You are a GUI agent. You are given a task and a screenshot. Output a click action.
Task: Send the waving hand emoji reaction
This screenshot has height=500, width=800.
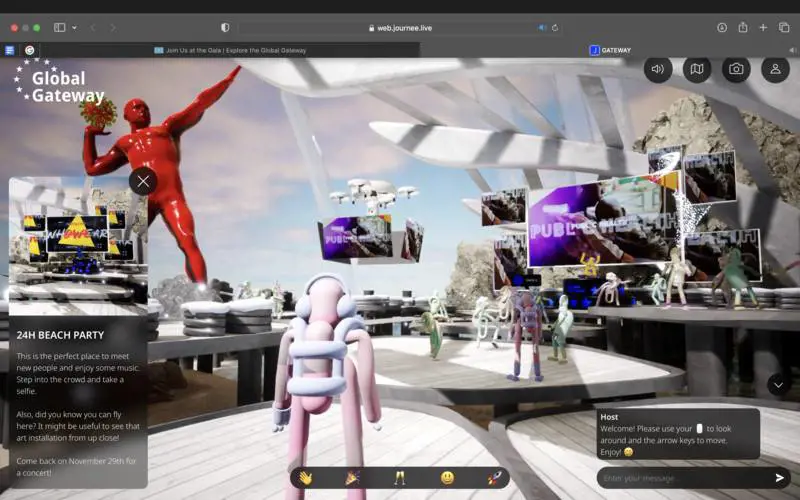point(305,478)
